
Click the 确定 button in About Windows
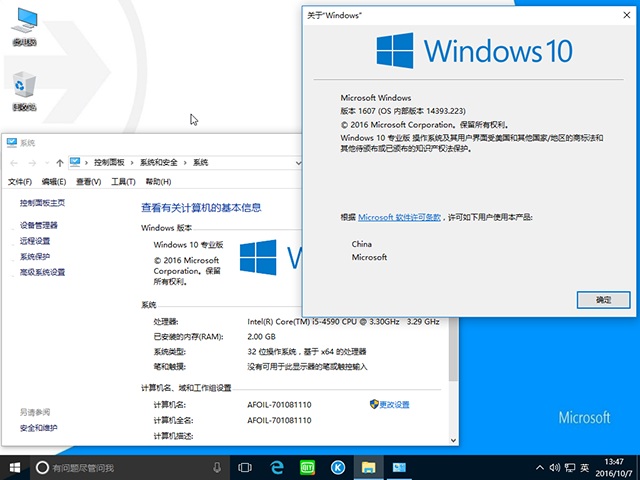603,299
